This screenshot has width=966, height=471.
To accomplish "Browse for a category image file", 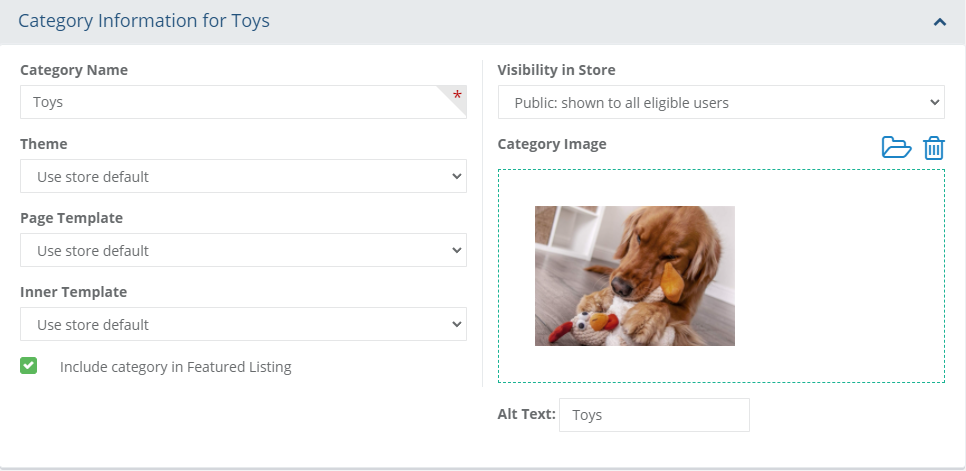I will [896, 148].
